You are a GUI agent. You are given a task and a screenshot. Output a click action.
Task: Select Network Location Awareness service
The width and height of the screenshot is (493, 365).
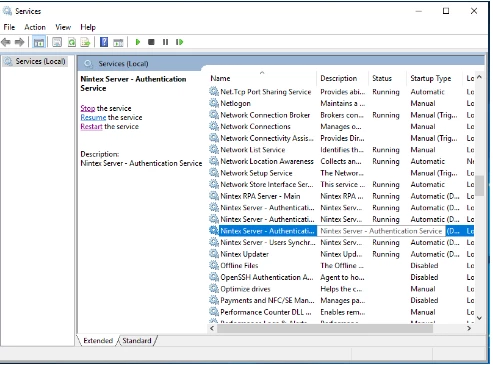(267, 161)
